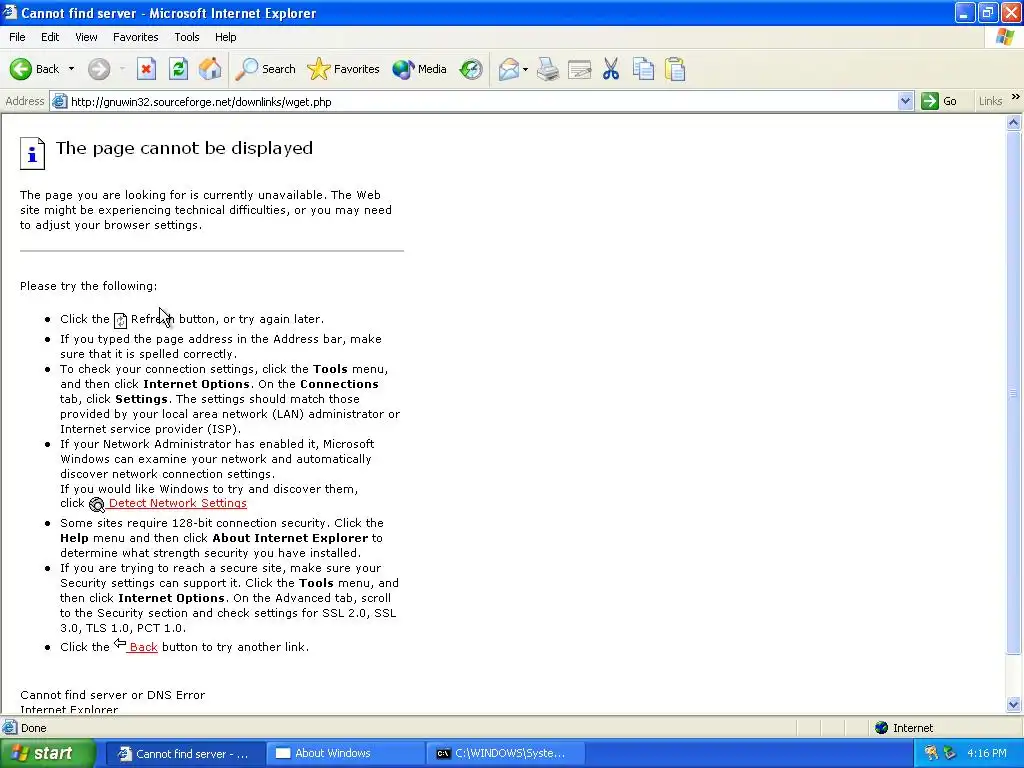Print the page with printer icon
Image resolution: width=1024 pixels, height=768 pixels.
pyautogui.click(x=548, y=69)
